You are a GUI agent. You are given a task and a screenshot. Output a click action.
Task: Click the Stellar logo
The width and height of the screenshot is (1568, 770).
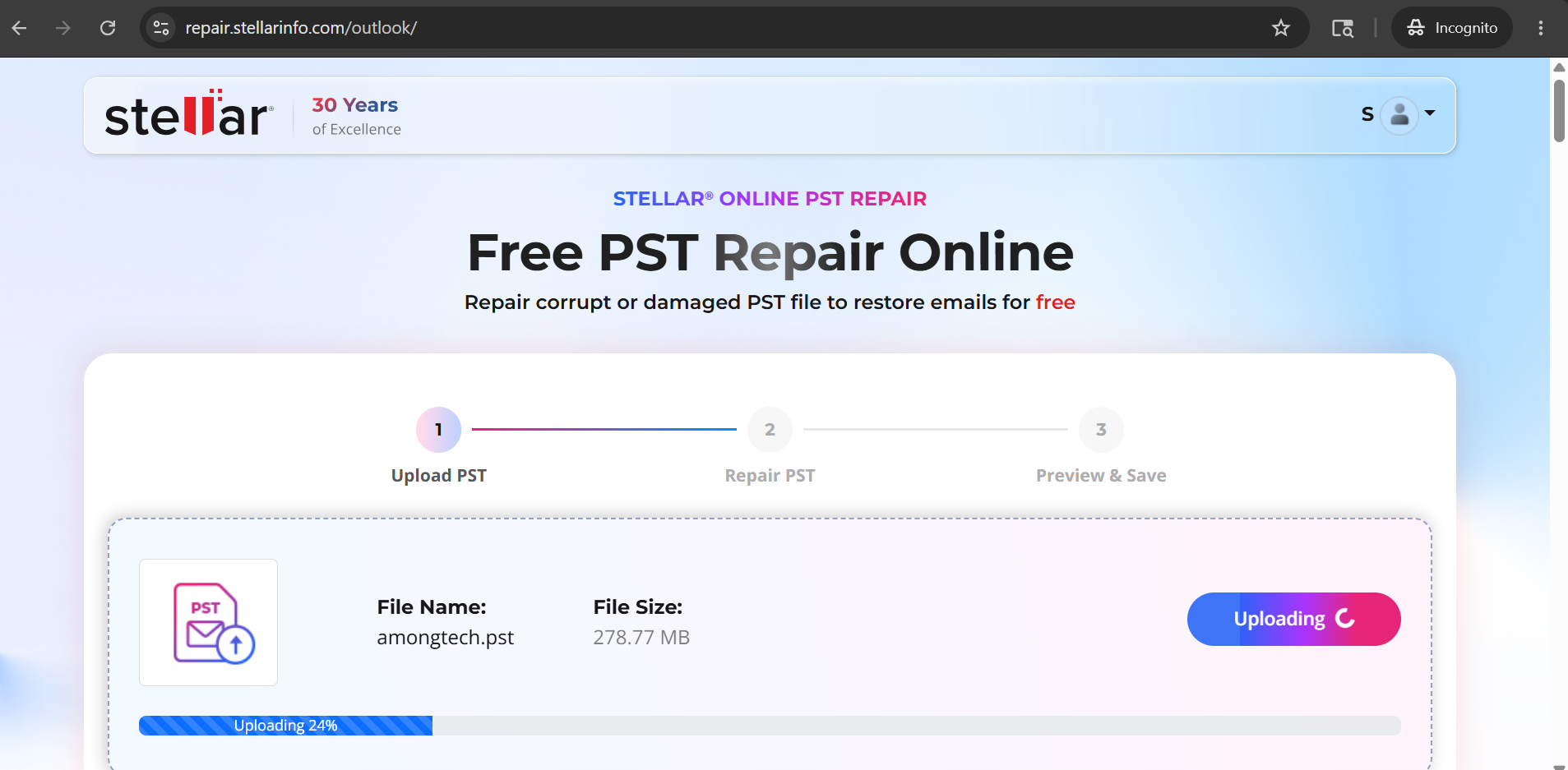coord(189,113)
